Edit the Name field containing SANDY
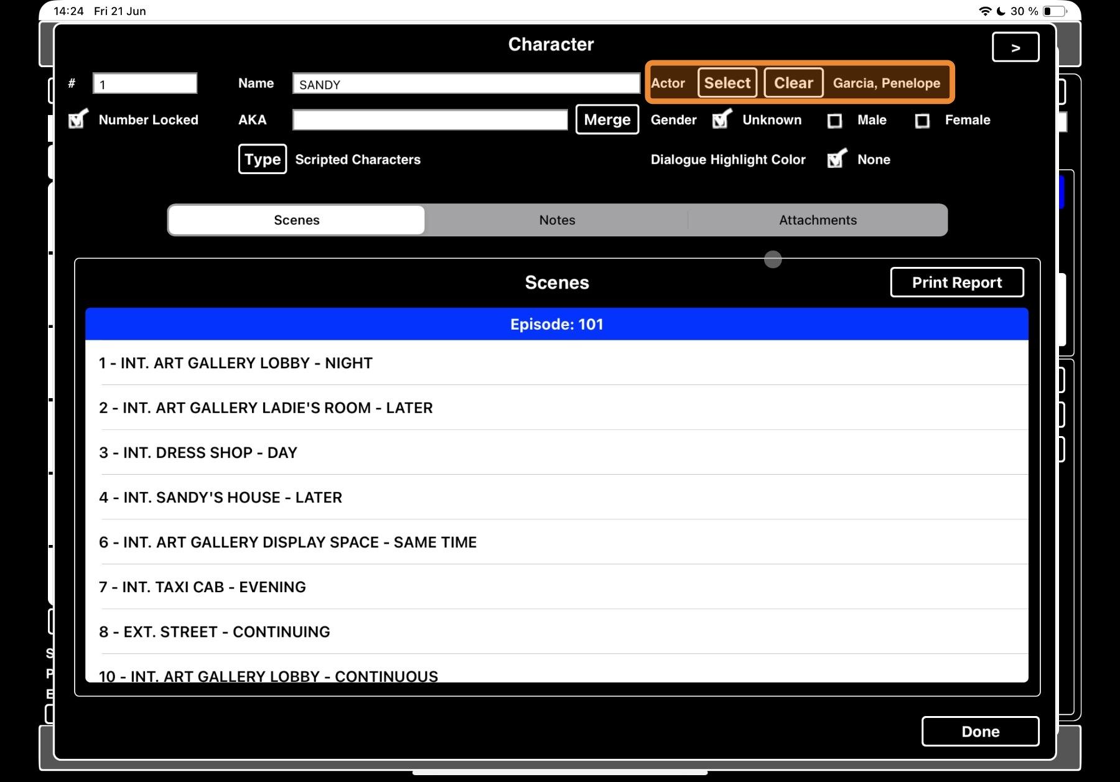 [x=466, y=84]
